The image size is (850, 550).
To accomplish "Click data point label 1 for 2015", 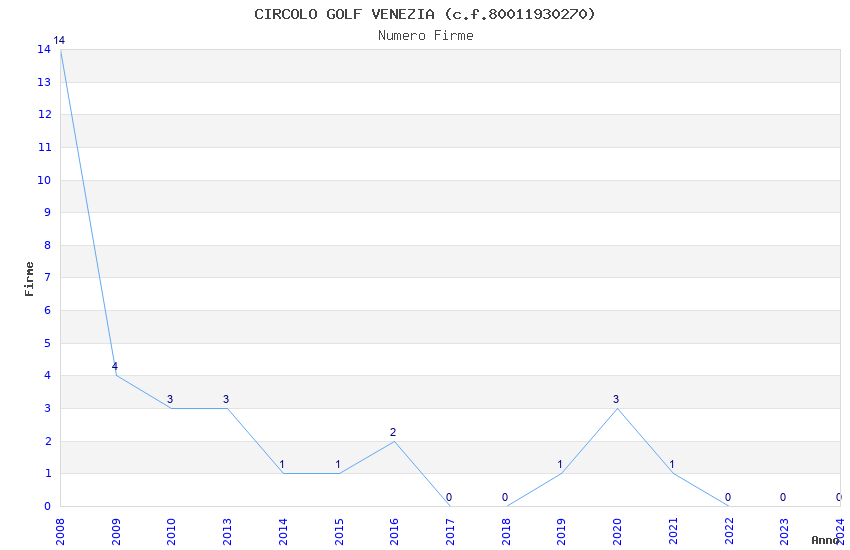I will [x=338, y=464].
